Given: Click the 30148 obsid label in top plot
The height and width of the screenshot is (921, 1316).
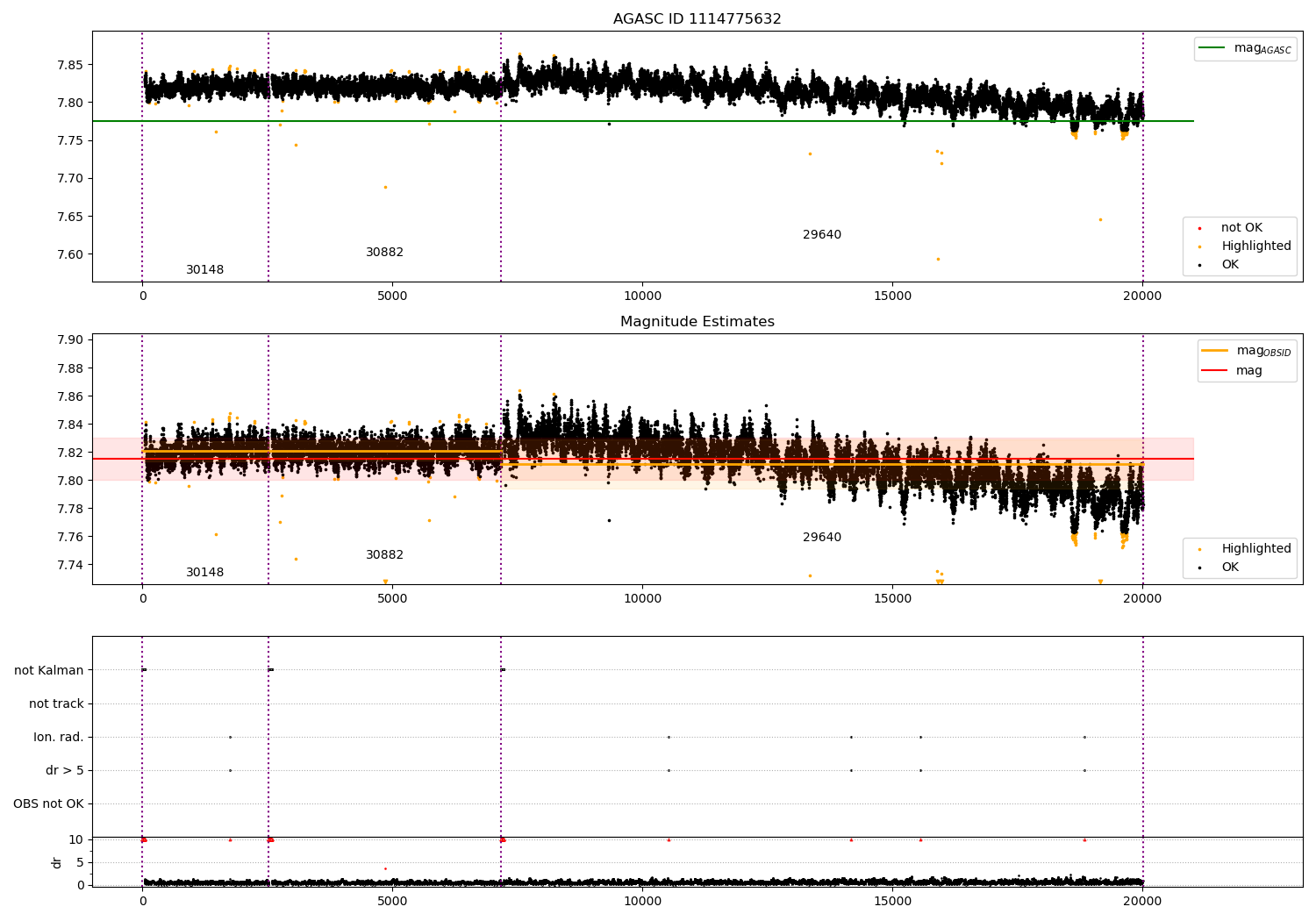Looking at the screenshot, I should tap(204, 270).
